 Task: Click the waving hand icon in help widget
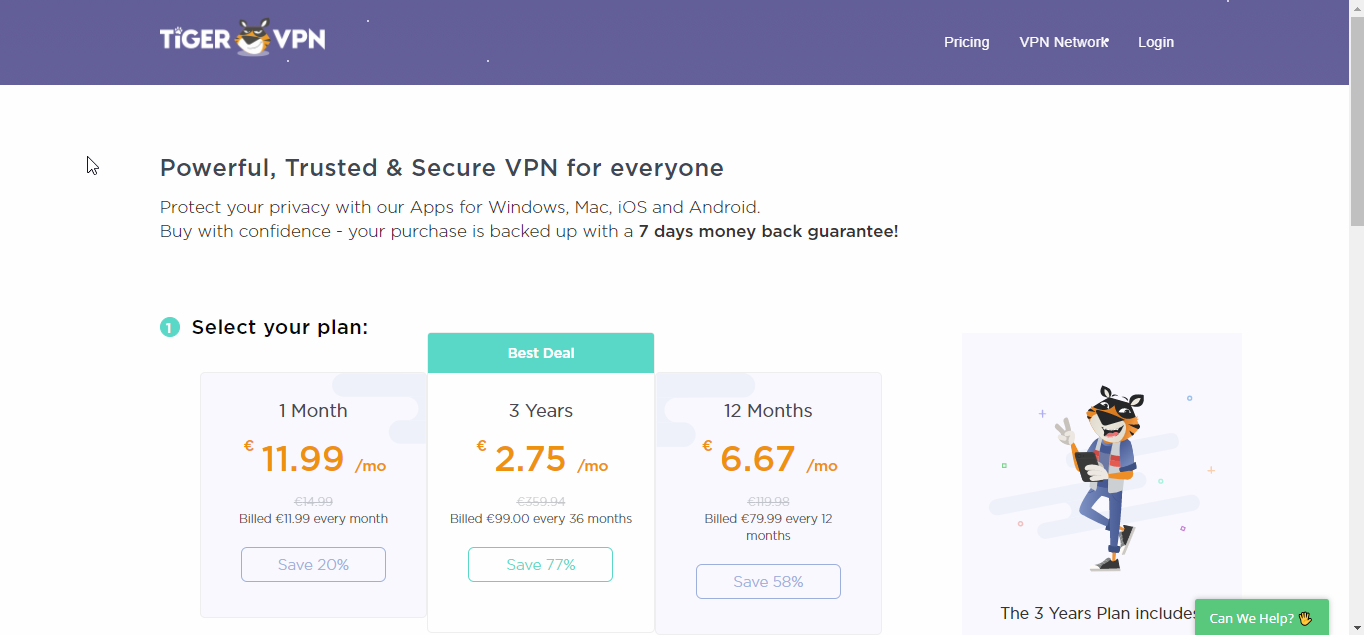coord(1305,618)
